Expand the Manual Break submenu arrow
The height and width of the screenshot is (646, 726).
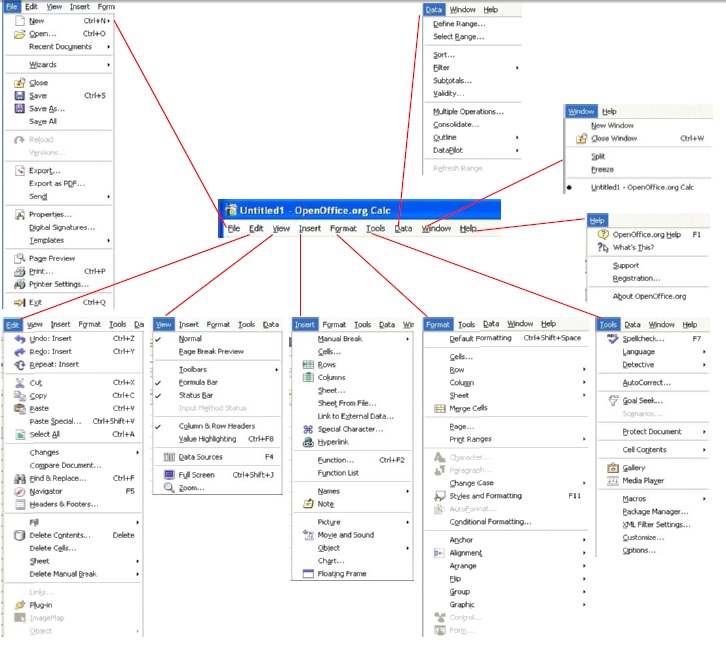pos(407,339)
